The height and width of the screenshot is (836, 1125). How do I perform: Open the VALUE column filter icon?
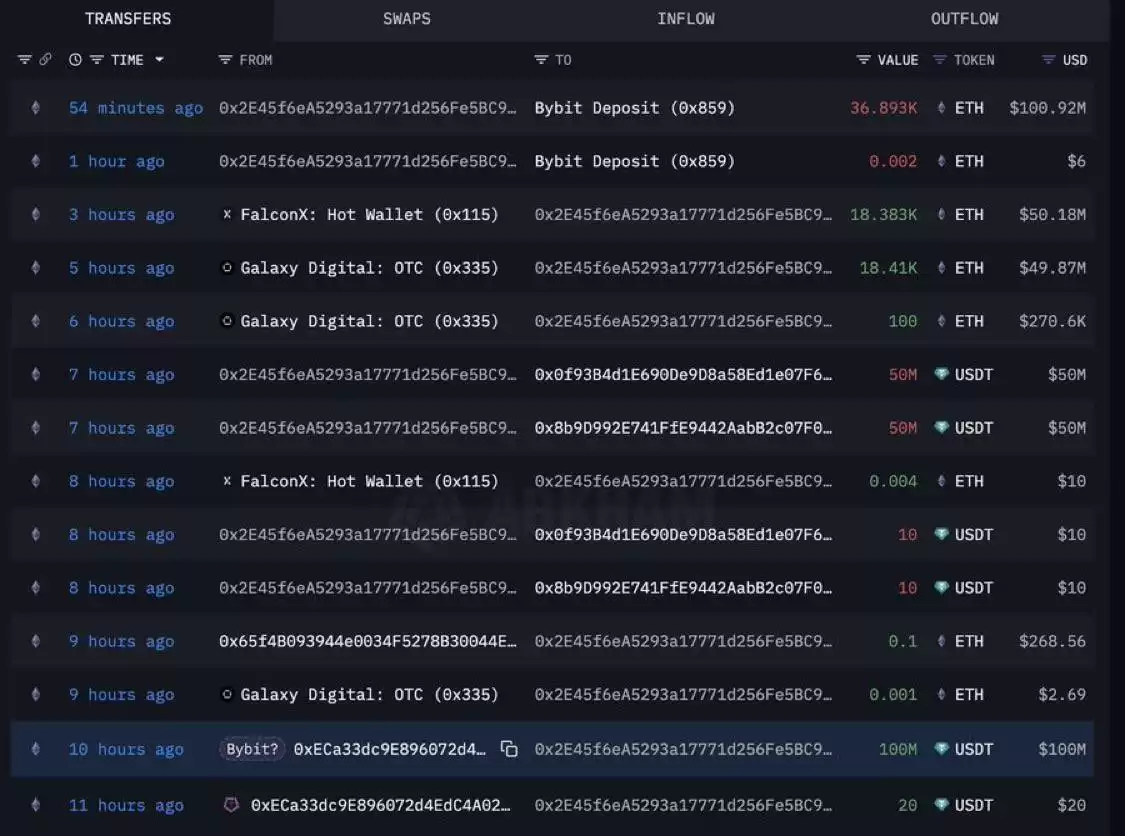point(864,60)
